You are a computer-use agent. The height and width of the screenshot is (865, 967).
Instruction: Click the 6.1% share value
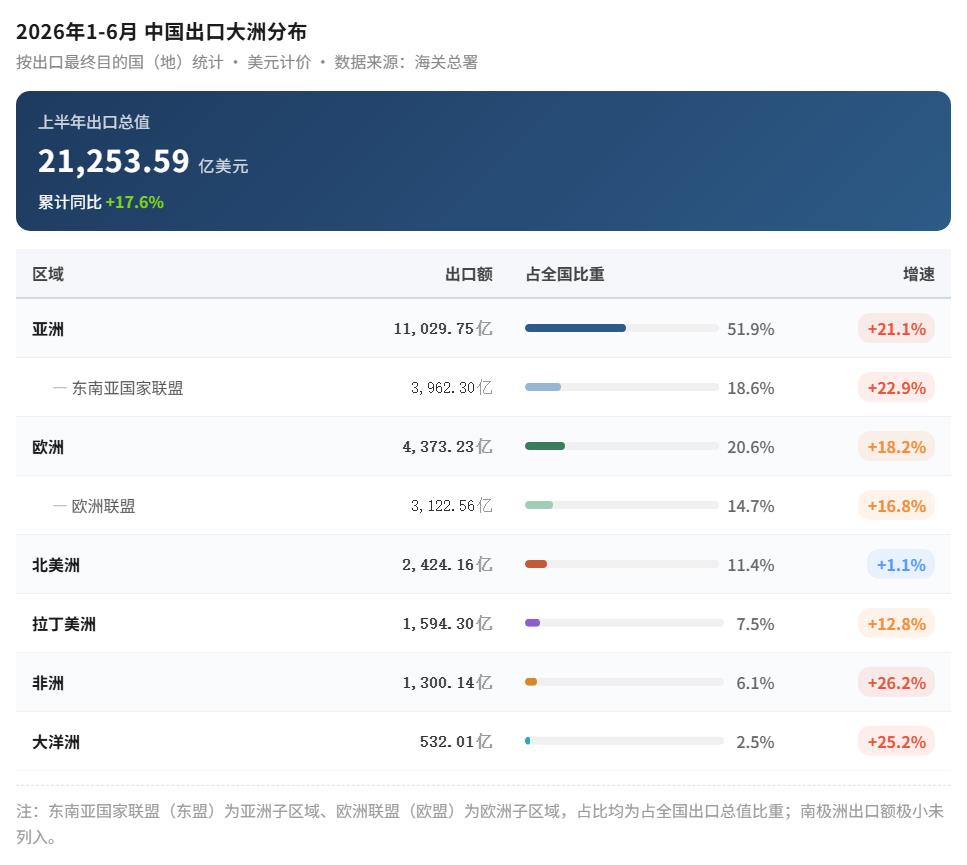coord(755,683)
